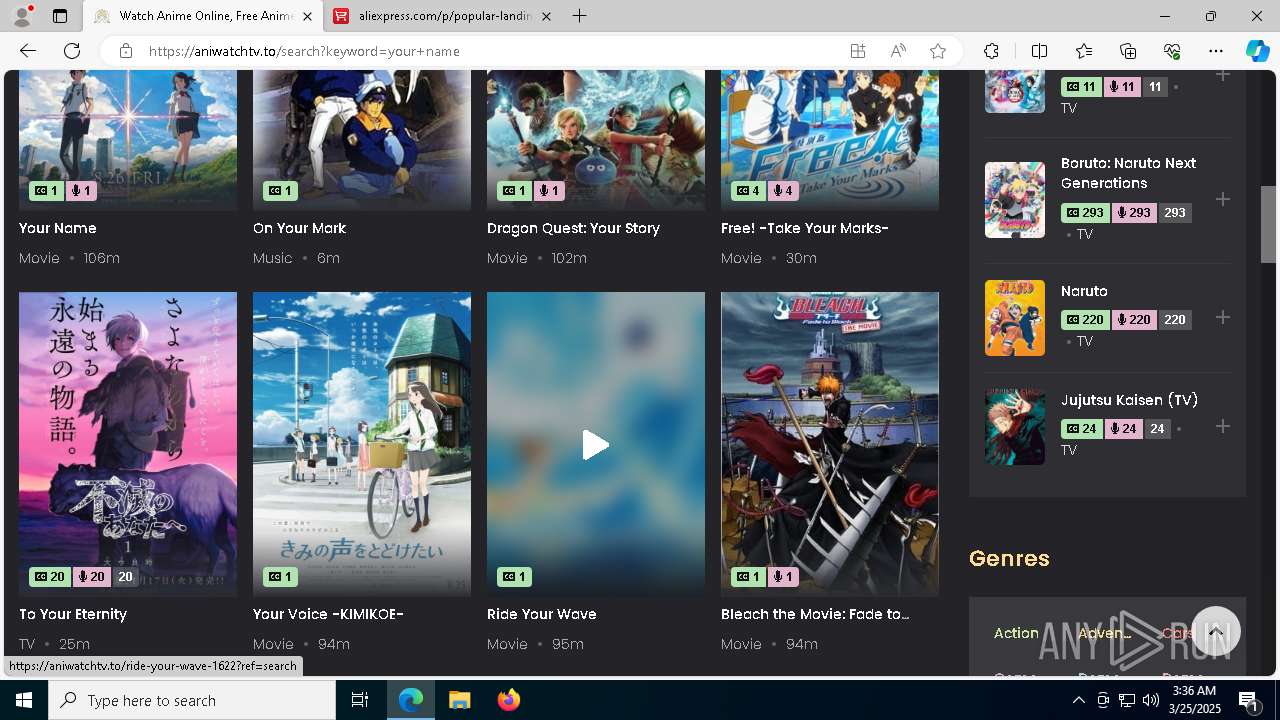1280x720 pixels.
Task: Open Naruto title in sidebar
Action: (x=1084, y=291)
